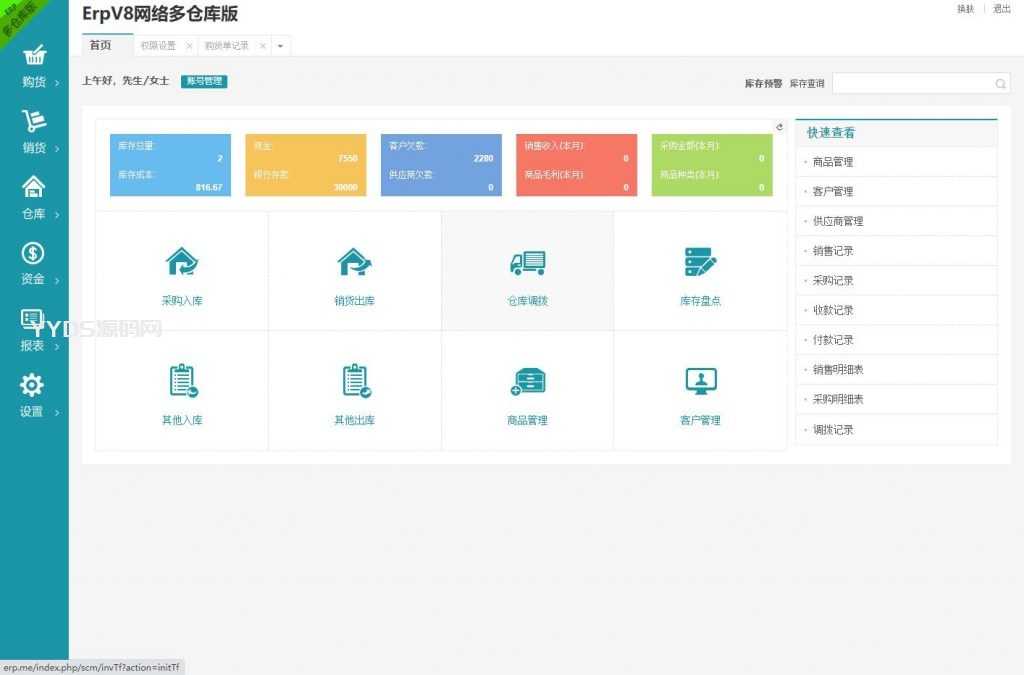
Task: Refresh the dashboard statistics panel
Action: point(780,127)
